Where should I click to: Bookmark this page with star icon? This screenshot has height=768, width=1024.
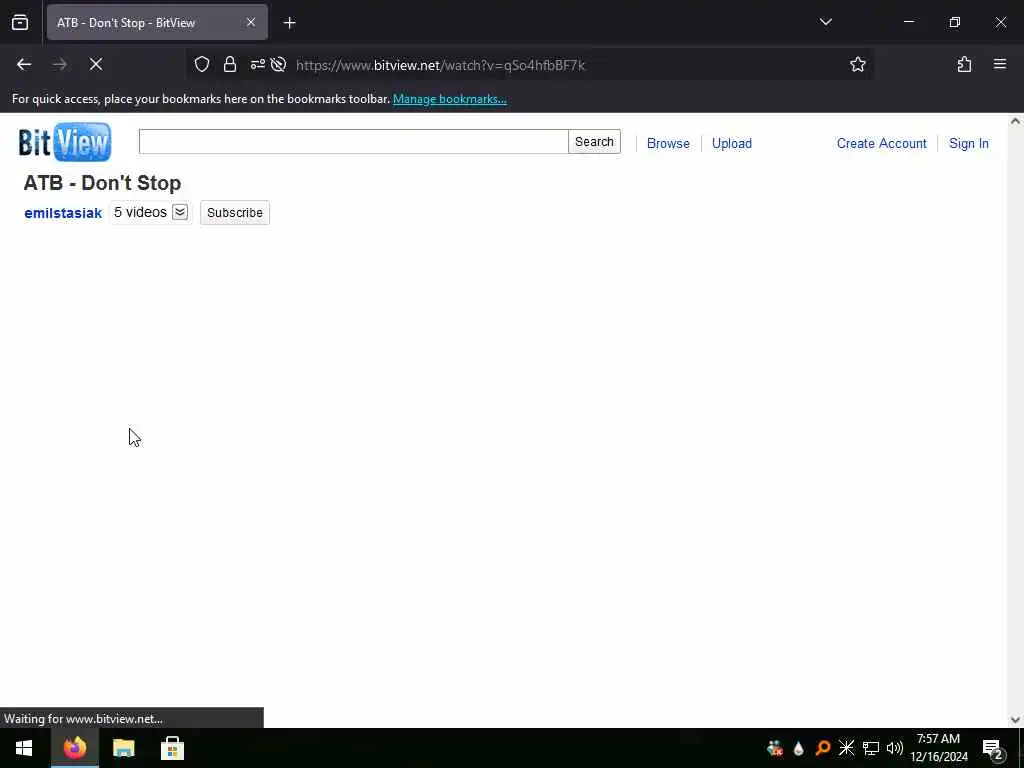pyautogui.click(x=857, y=65)
